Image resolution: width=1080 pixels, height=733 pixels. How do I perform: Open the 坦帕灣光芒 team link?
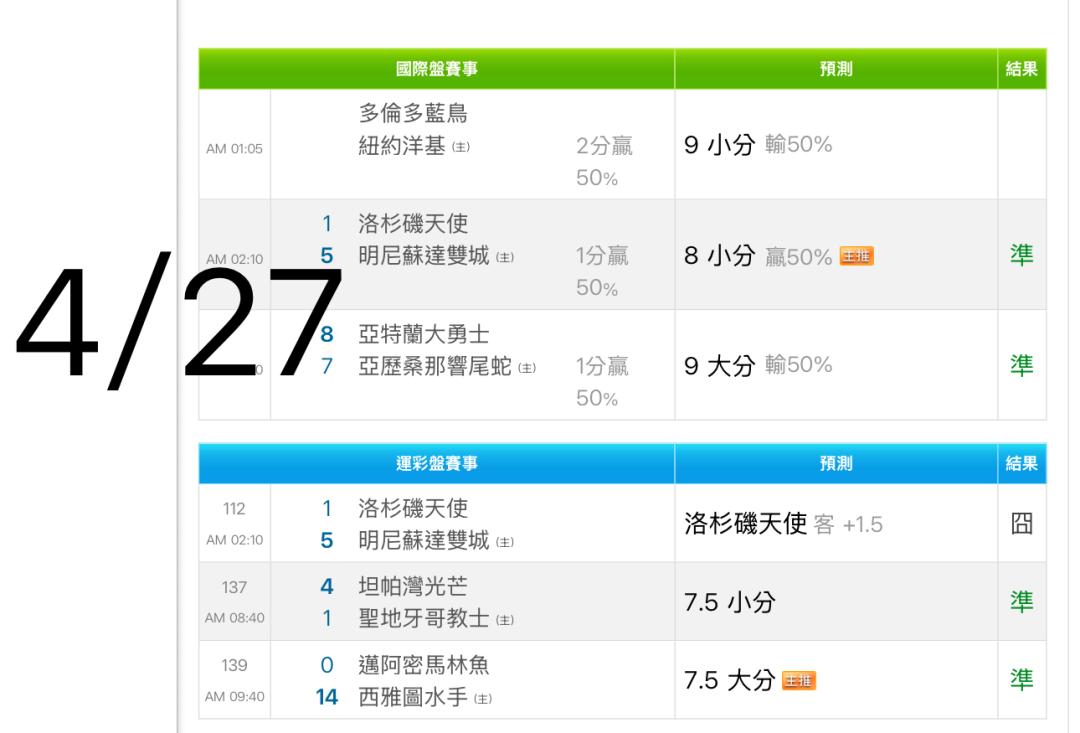(x=413, y=586)
